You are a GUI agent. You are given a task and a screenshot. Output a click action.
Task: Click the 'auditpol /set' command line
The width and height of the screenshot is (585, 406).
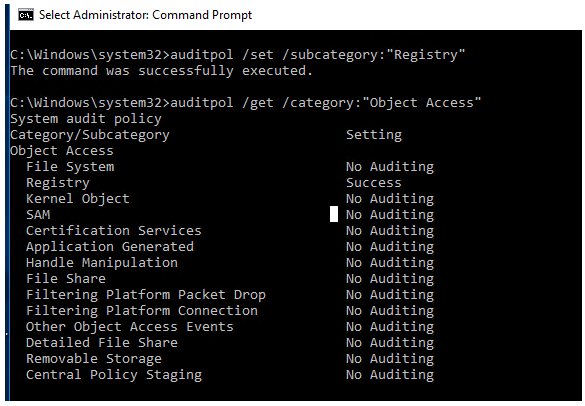coord(238,55)
